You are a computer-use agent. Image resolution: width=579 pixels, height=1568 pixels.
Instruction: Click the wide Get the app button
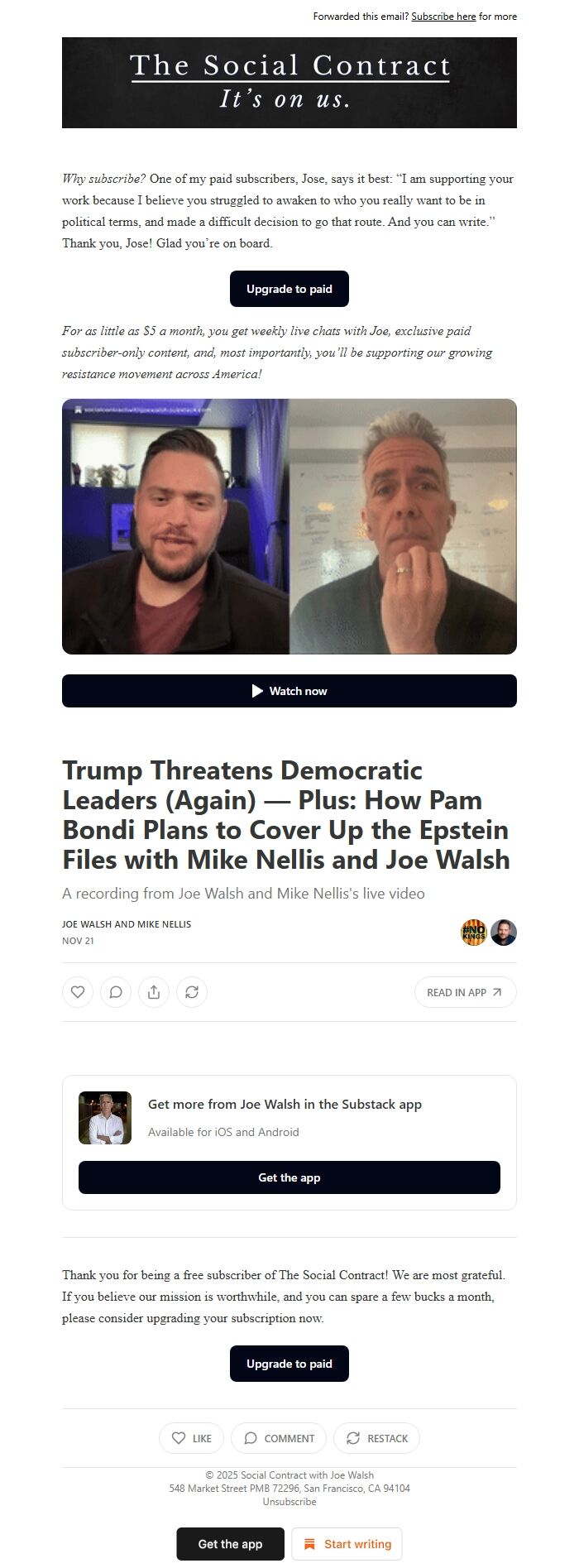click(x=289, y=1177)
